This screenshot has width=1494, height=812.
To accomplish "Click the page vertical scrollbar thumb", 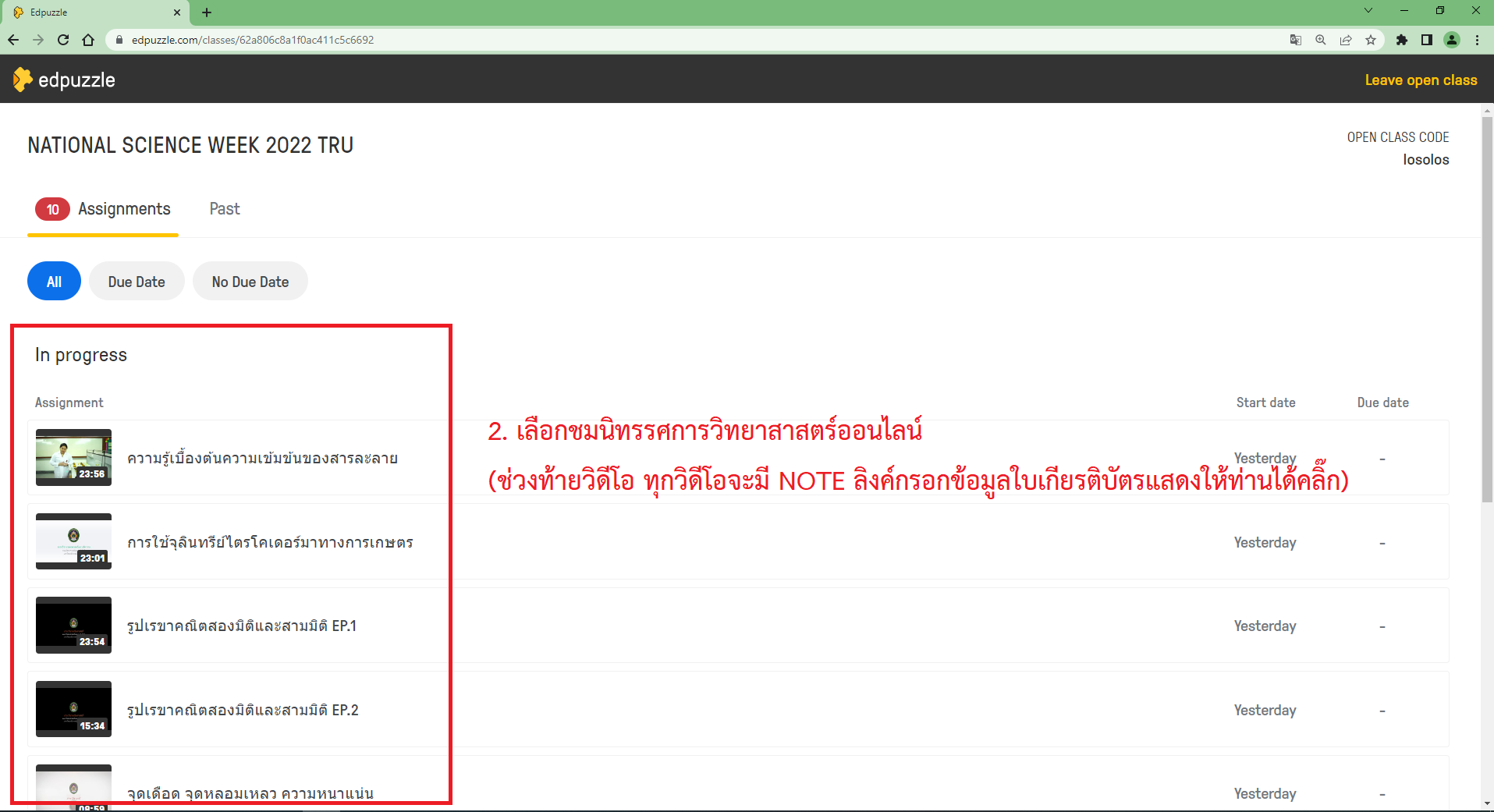I will pos(1487,308).
